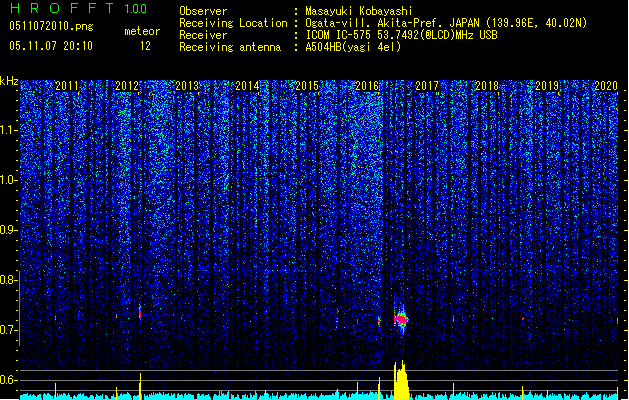
Task: Click the 2014 time marker
Action: point(247,86)
